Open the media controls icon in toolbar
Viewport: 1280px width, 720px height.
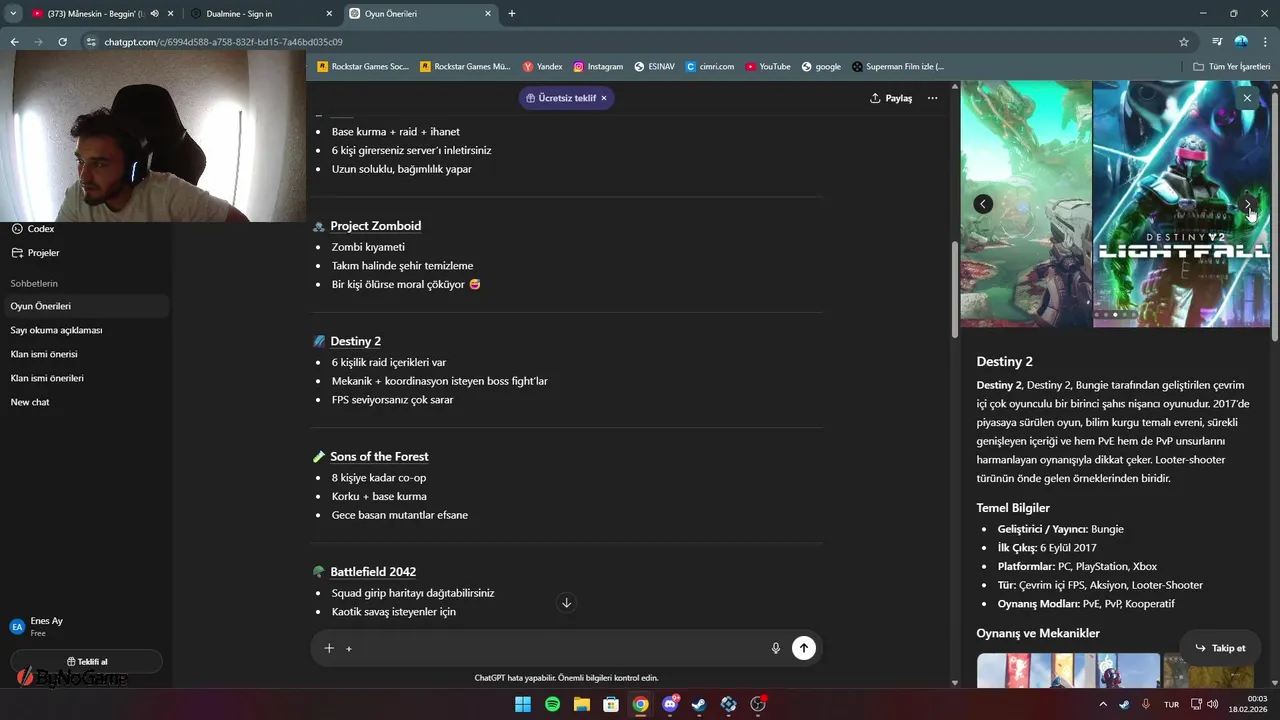1217,42
